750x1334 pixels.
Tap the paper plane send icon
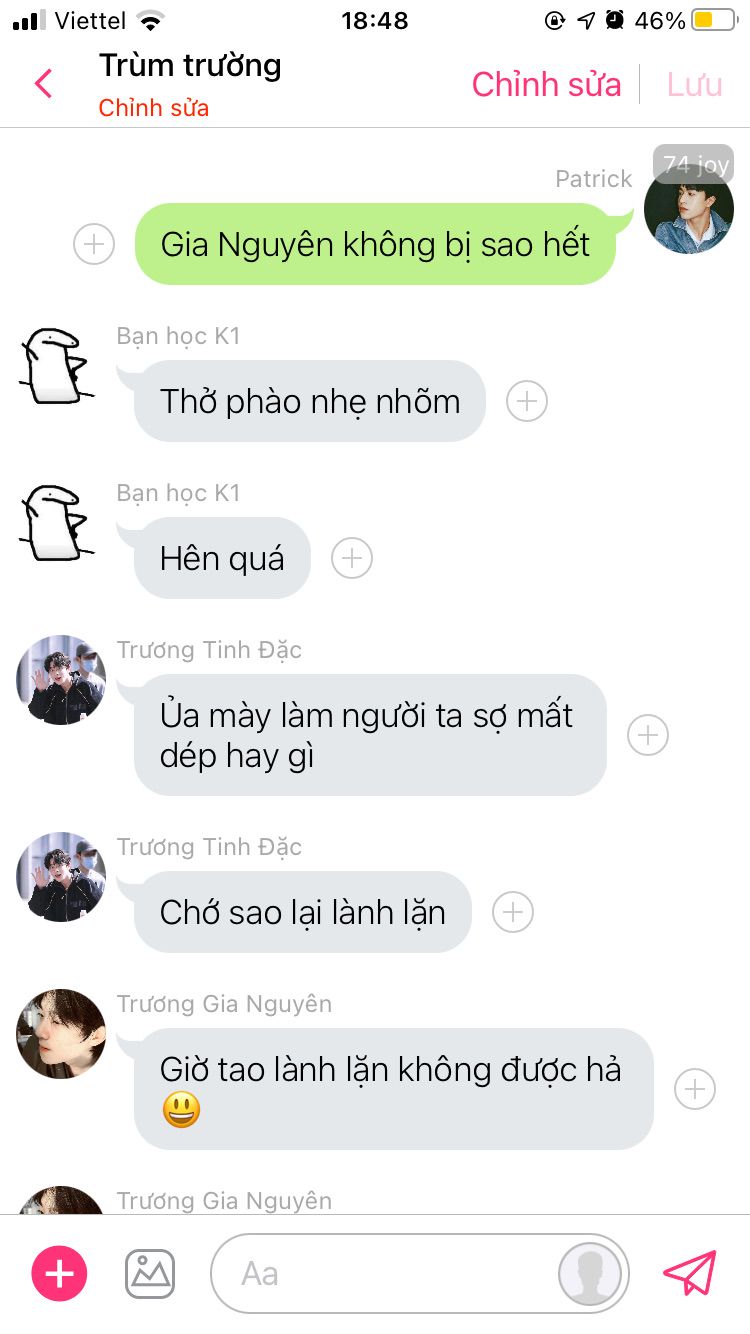point(690,1273)
